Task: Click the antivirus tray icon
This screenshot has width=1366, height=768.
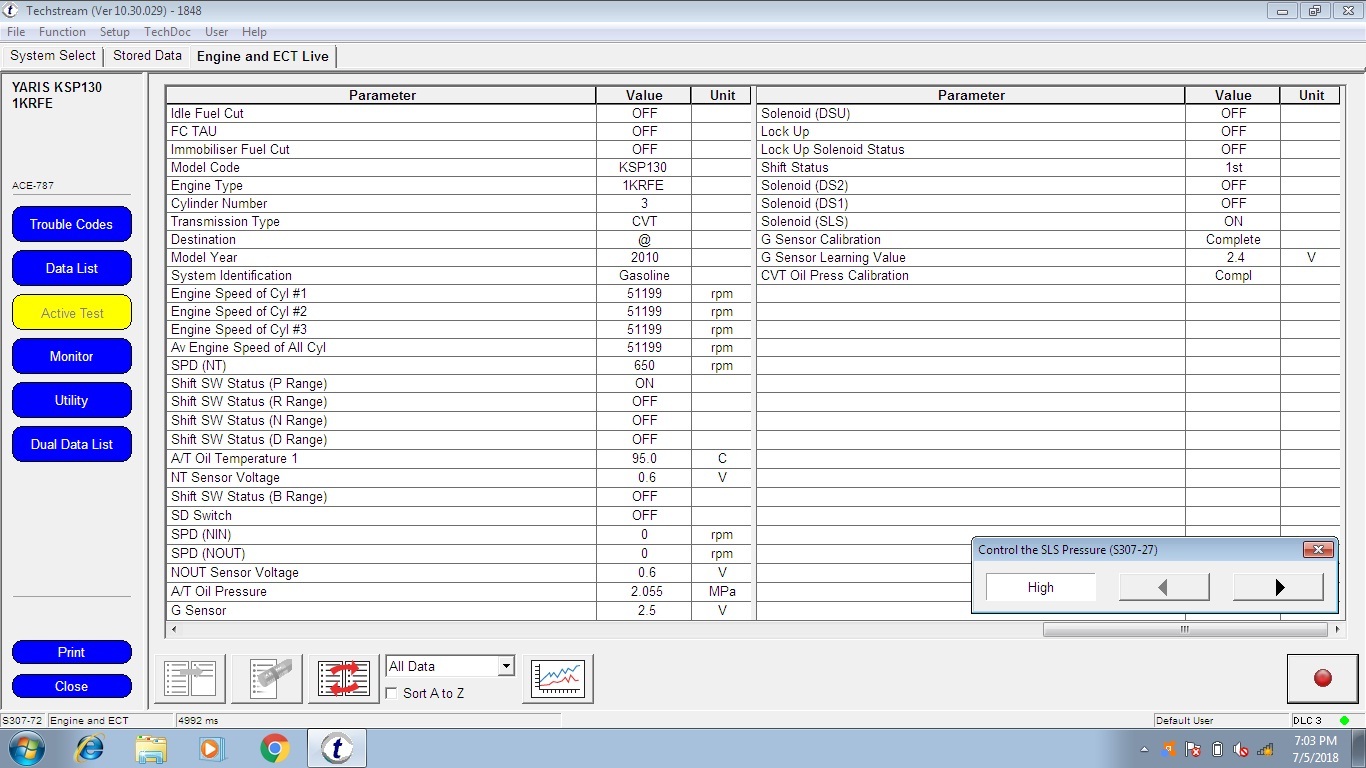Action: [x=1169, y=749]
